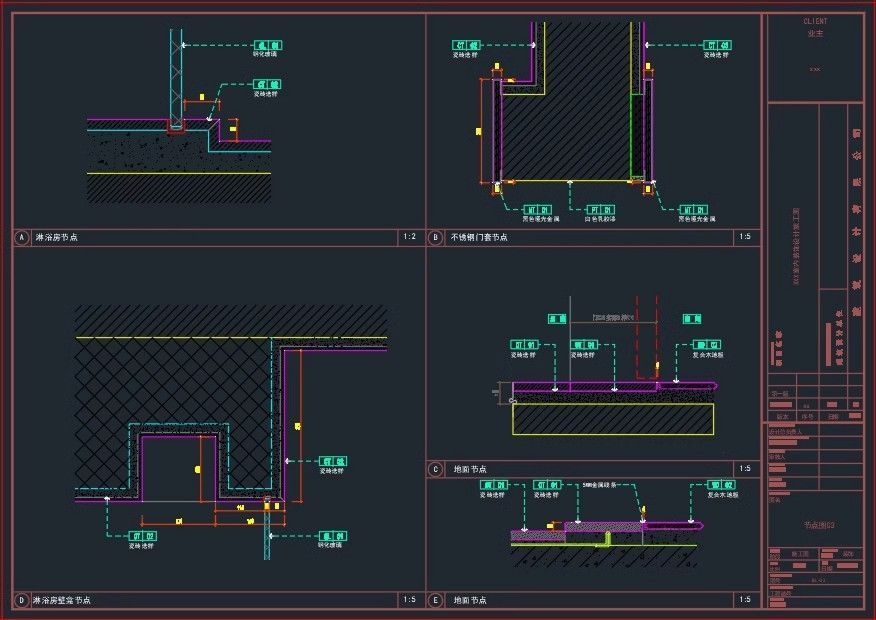Click the circled A detail marker
876x620 pixels.
(x=21, y=238)
